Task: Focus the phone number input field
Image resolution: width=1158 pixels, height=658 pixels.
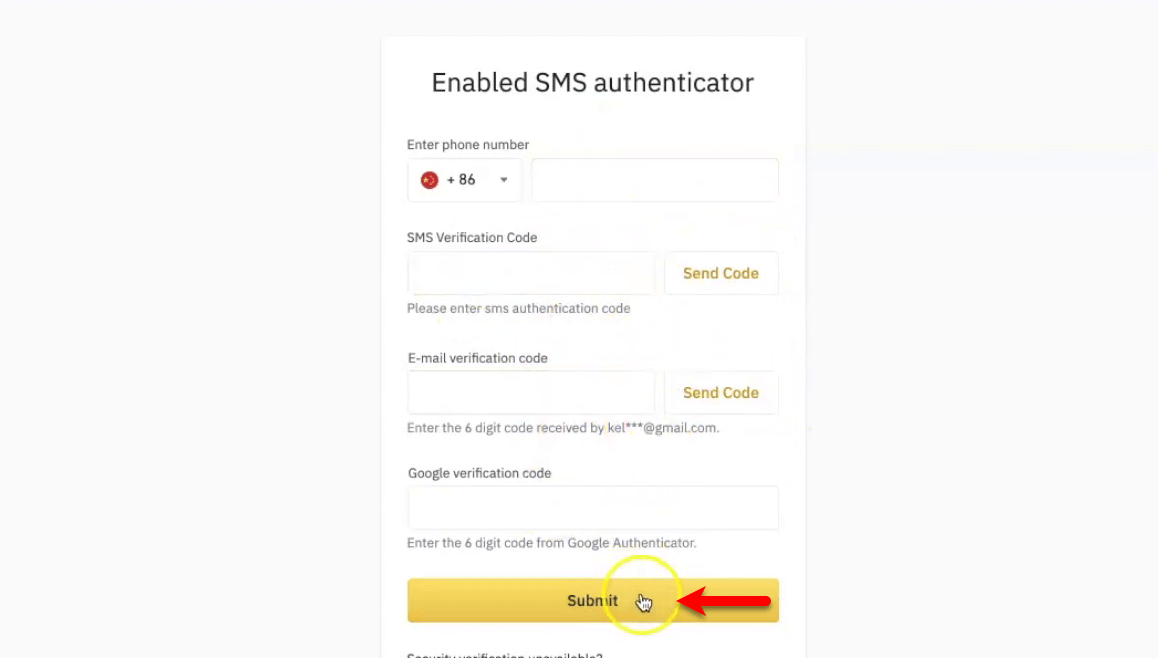Action: click(x=654, y=180)
